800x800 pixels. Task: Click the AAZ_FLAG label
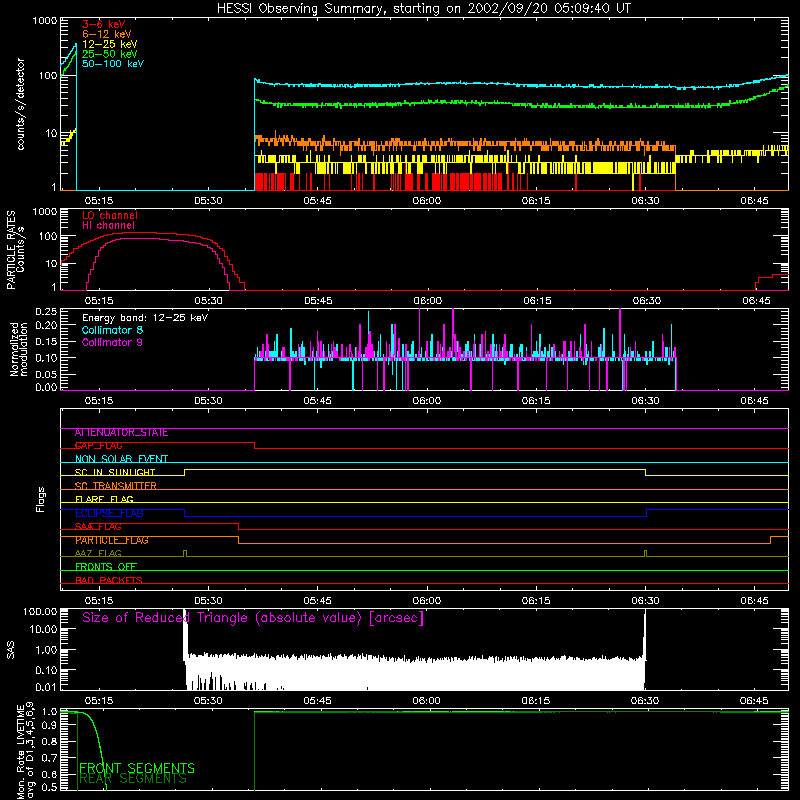[x=98, y=553]
